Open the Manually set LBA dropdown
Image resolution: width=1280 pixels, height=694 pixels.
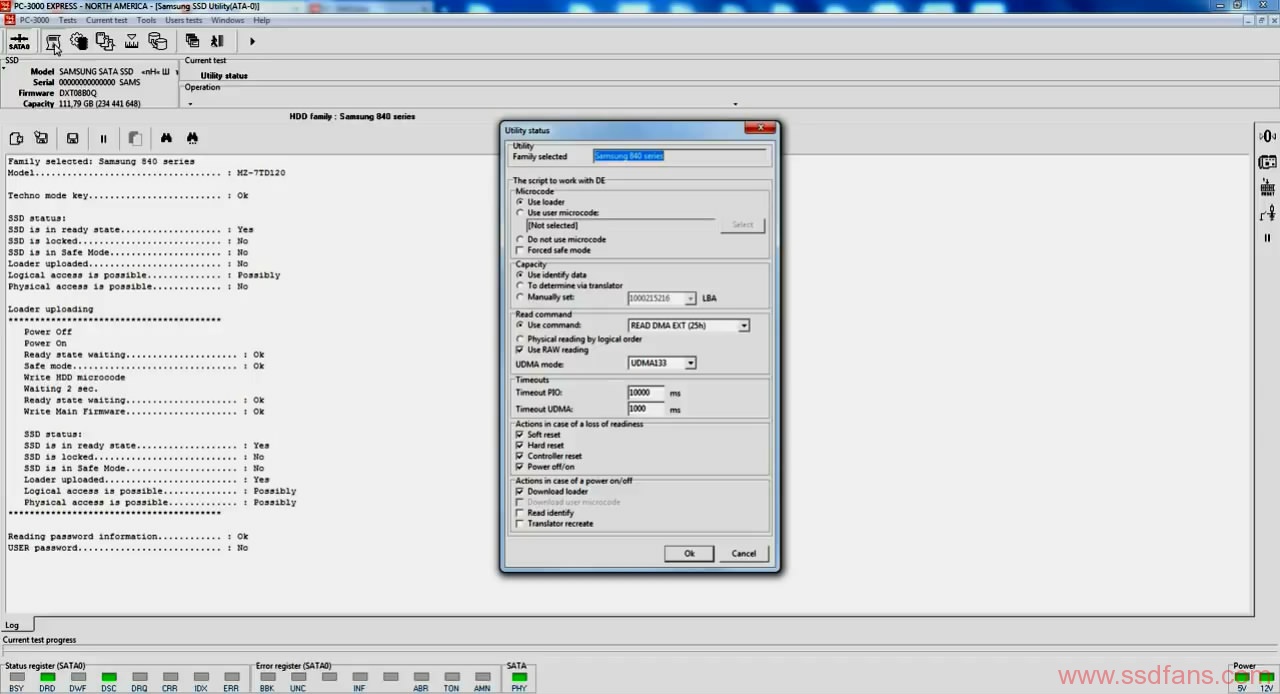690,298
